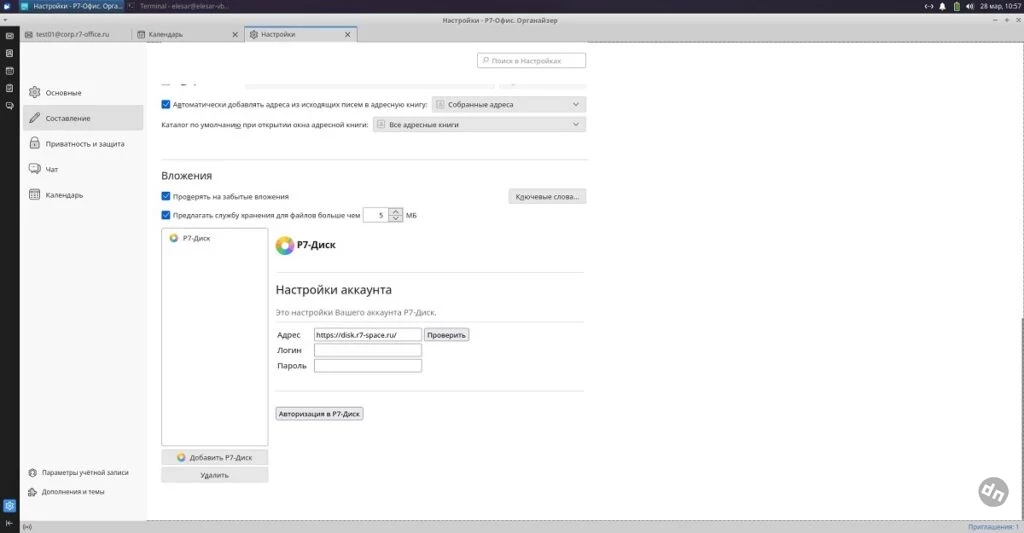Image resolution: width=1024 pixels, height=533 pixels.
Task: Click the Добавить Р7-Диск button
Action: (215, 457)
